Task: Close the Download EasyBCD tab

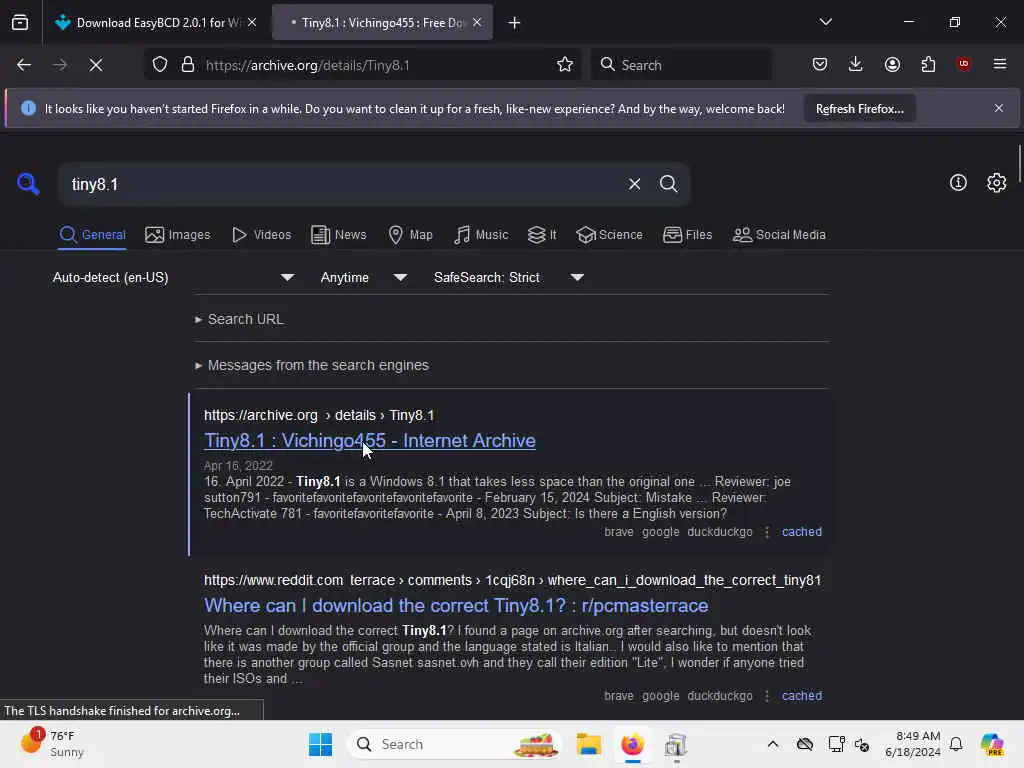Action: pos(252,23)
